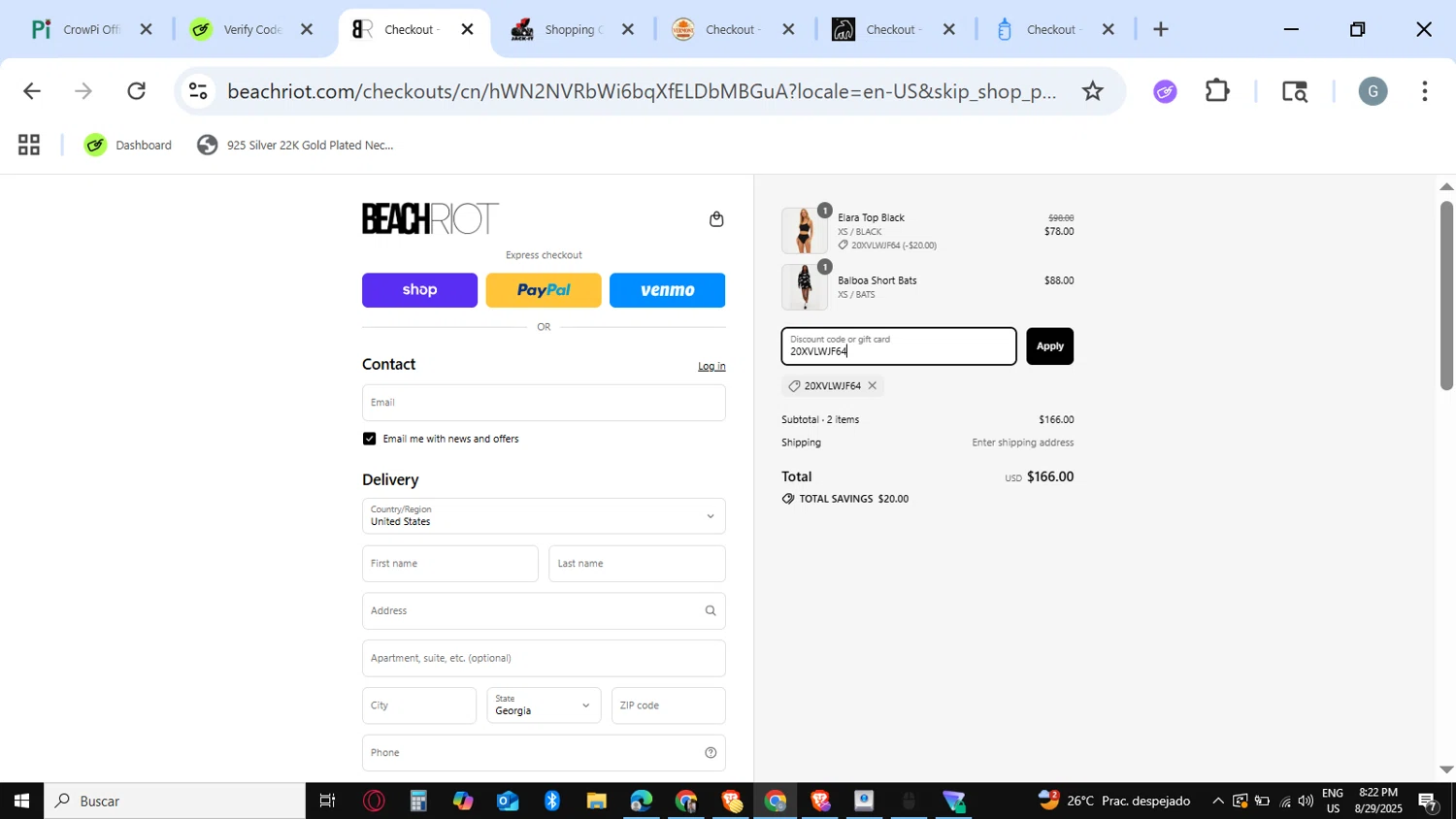Open the Log in link
The image size is (1456, 819).
coord(711,366)
